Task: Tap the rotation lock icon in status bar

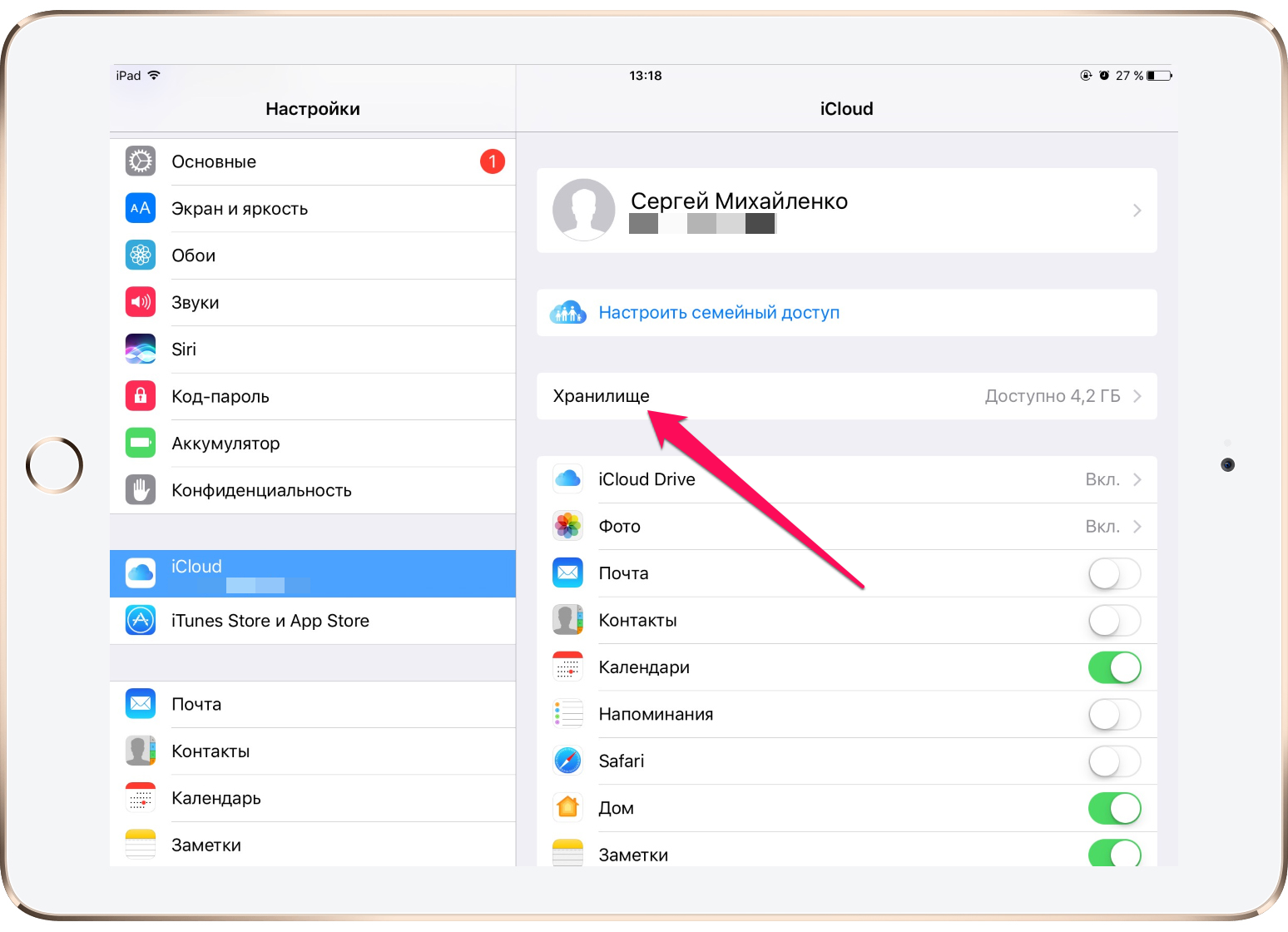Action: tap(1086, 76)
